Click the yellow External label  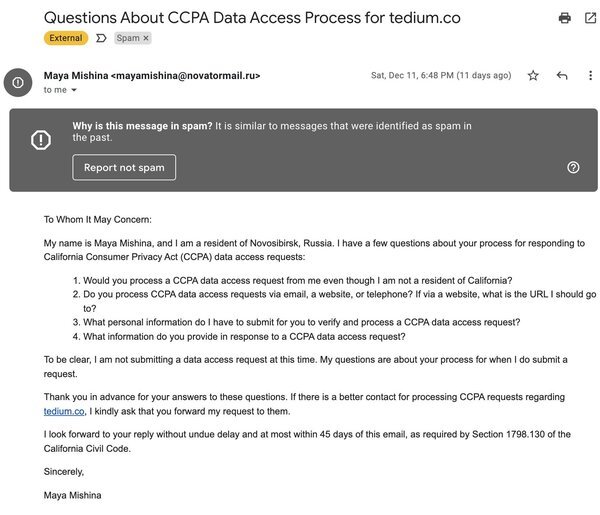point(66,38)
